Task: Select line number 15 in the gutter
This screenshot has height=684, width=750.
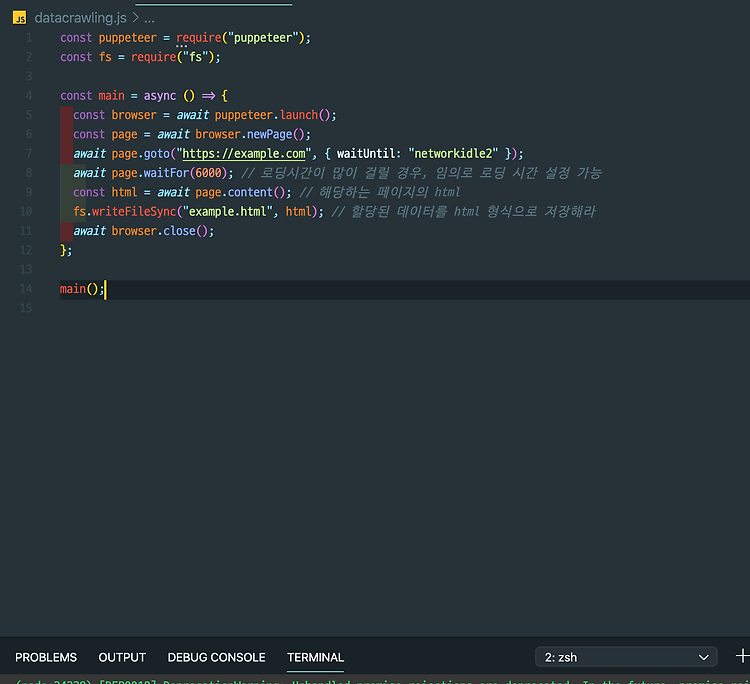Action: tap(26, 308)
